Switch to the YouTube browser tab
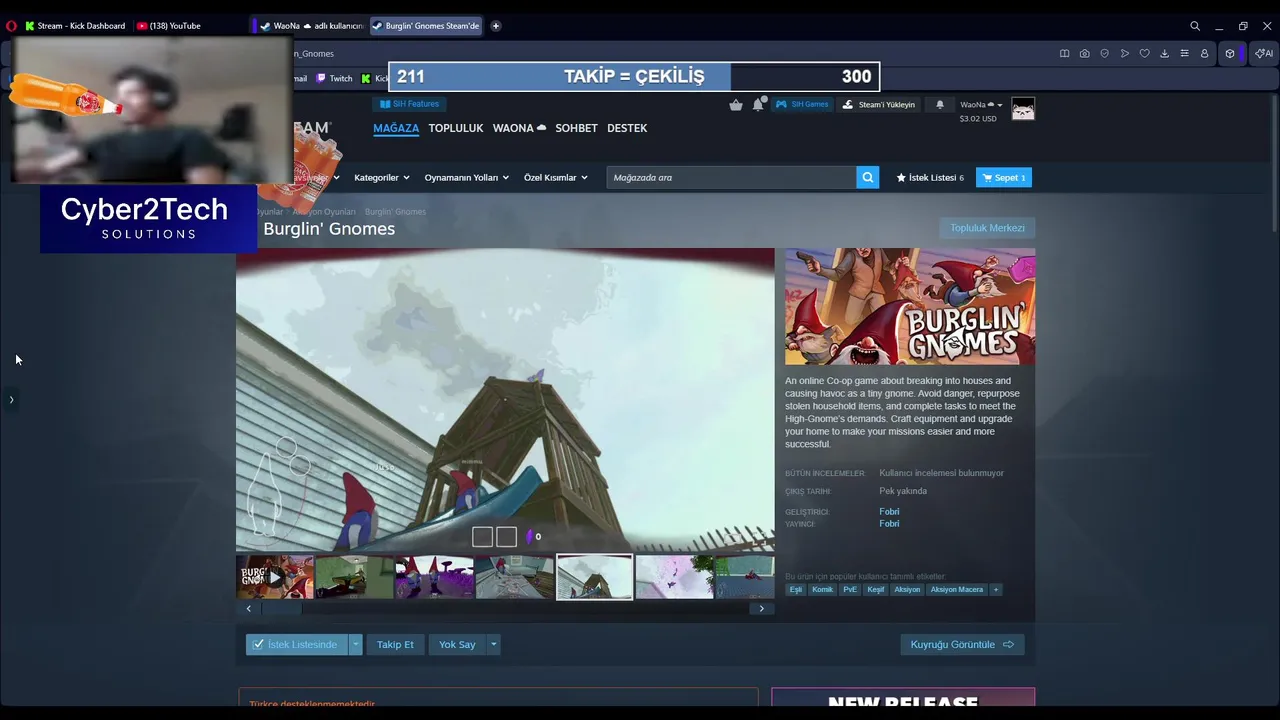 click(x=170, y=26)
